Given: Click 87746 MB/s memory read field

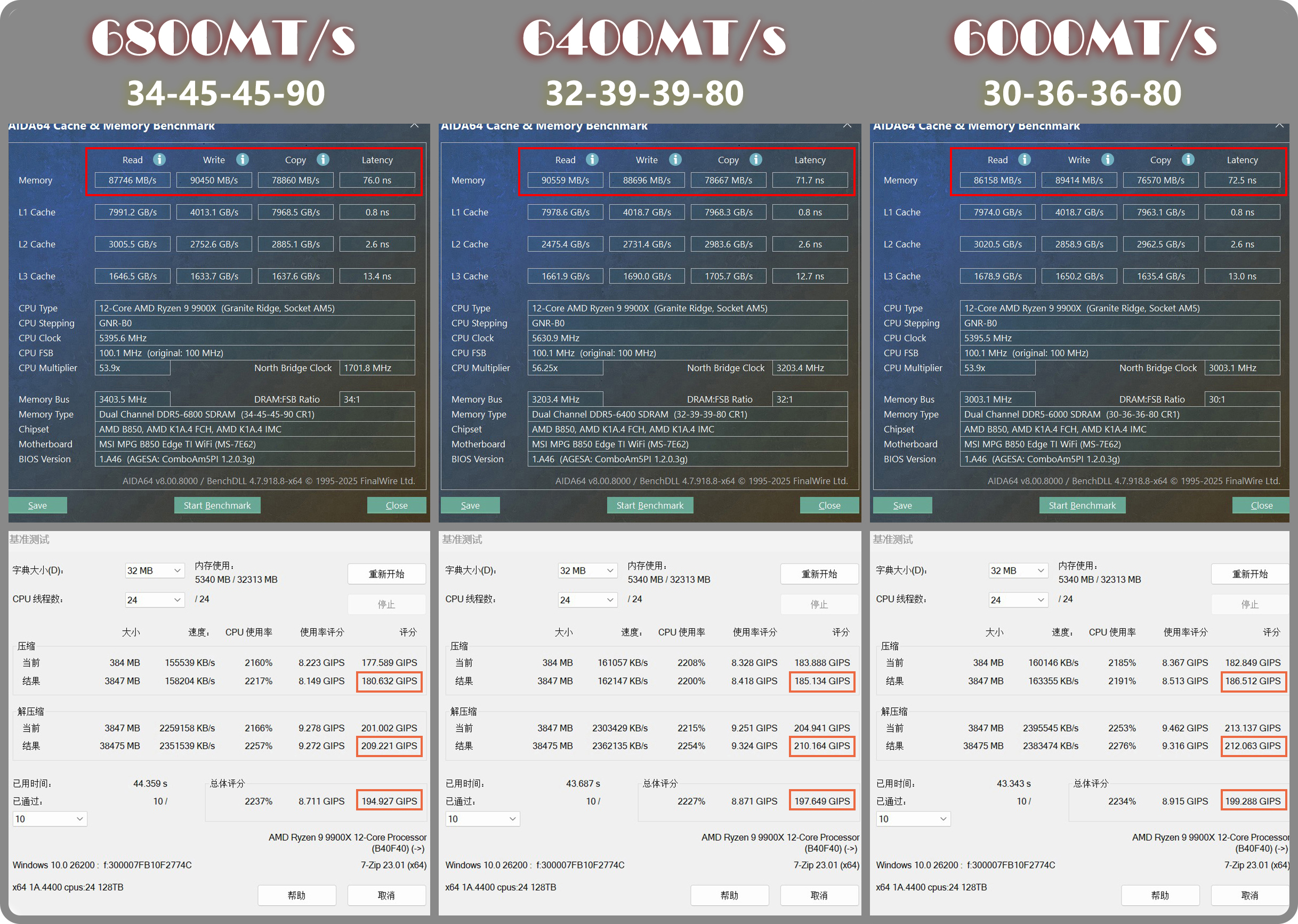Looking at the screenshot, I should point(133,180).
